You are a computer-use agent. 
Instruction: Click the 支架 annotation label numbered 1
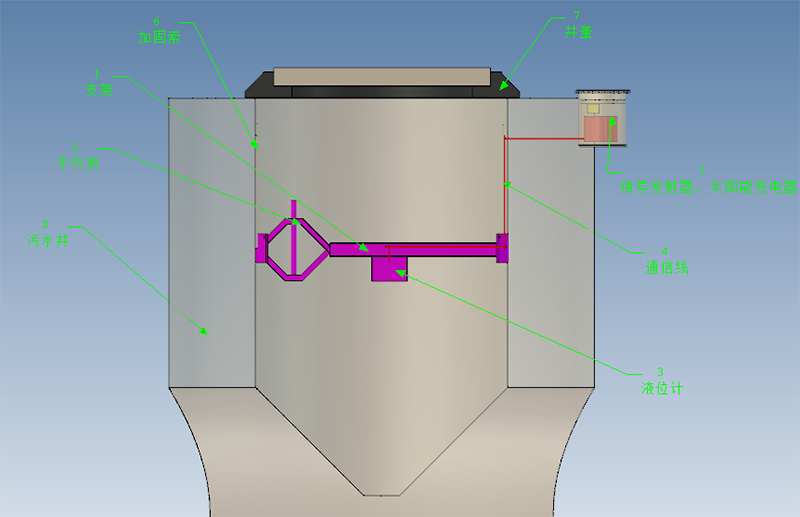click(97, 91)
